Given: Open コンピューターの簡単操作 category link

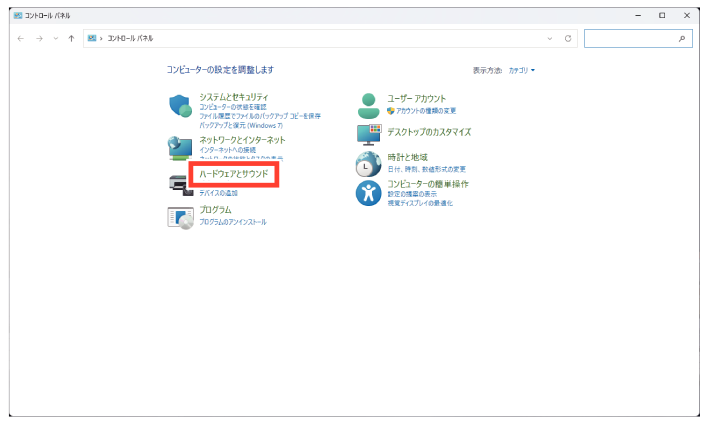Looking at the screenshot, I should pyautogui.click(x=428, y=184).
